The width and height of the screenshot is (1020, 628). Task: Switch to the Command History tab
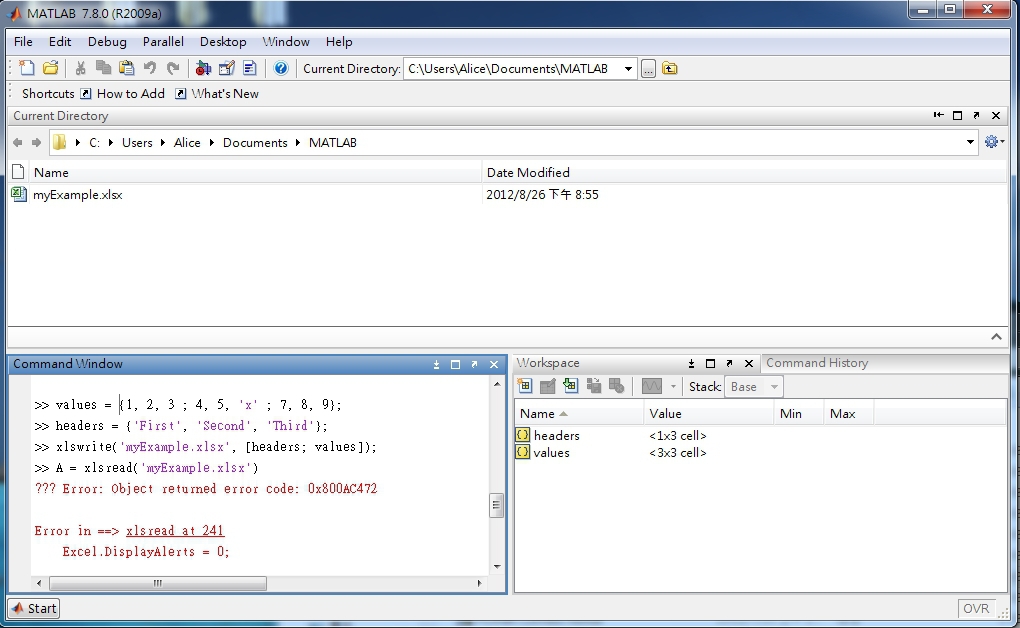816,363
